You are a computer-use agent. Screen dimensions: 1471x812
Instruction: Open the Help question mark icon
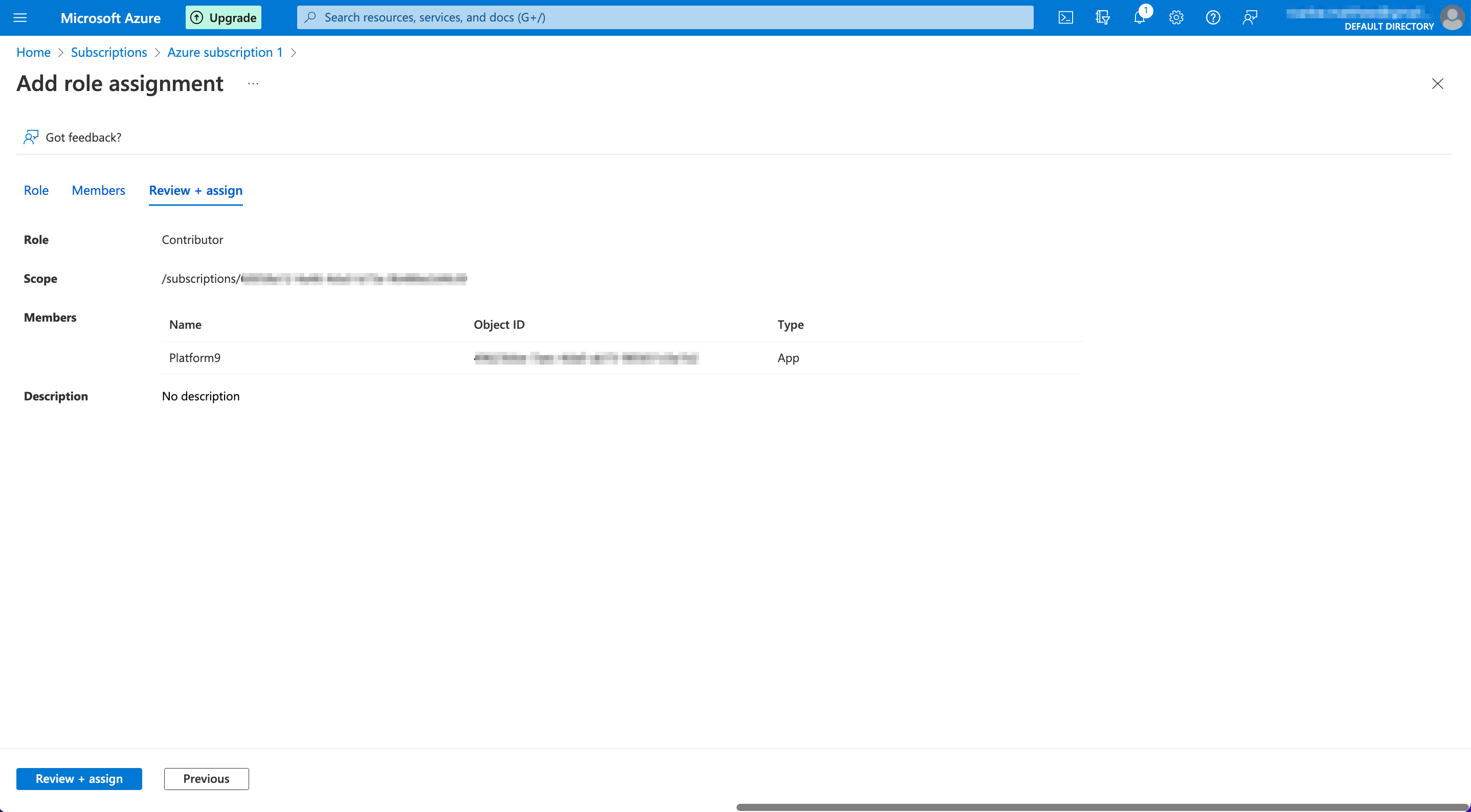pos(1213,18)
